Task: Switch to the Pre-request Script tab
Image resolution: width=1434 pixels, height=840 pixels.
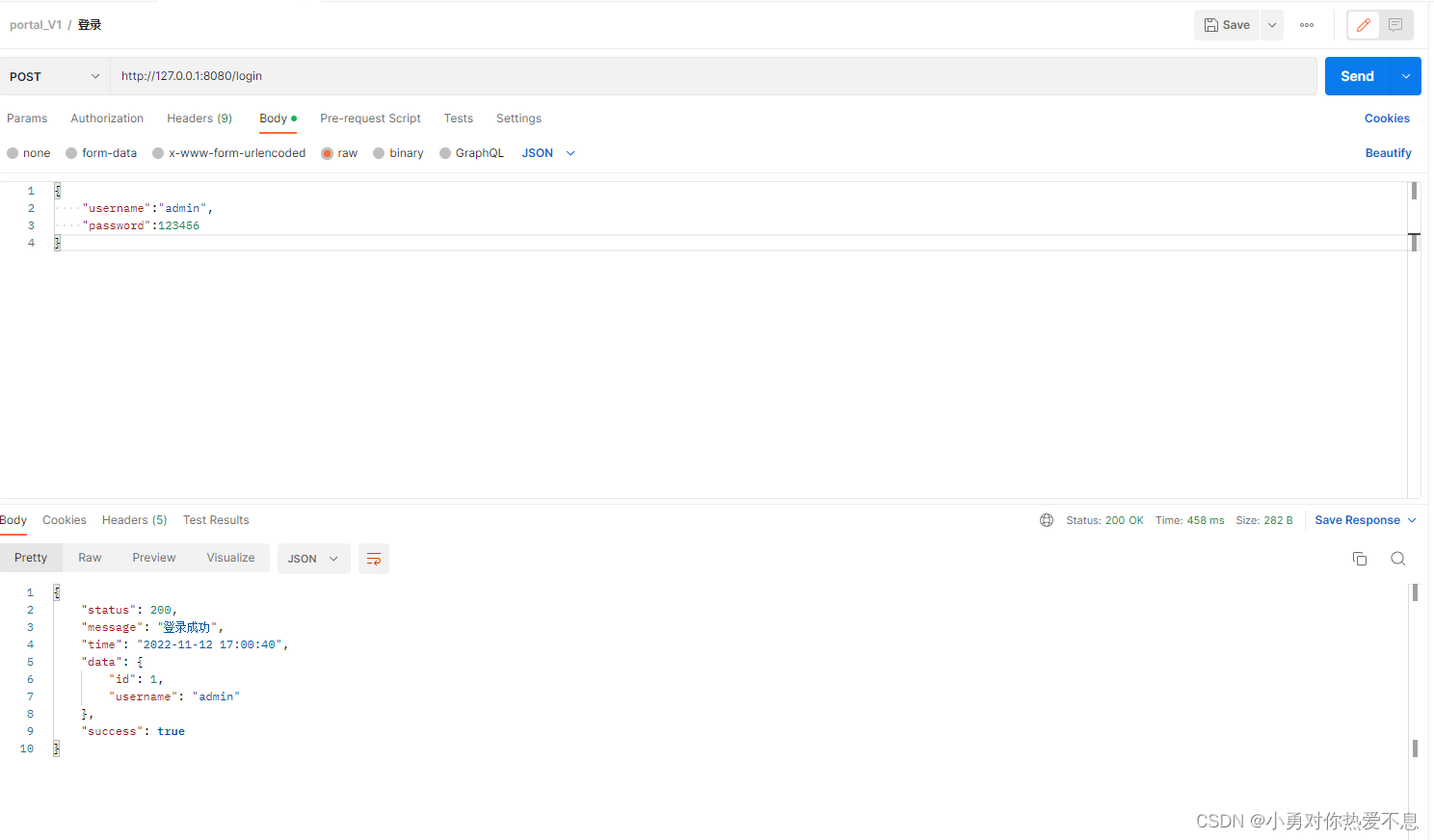Action: click(x=370, y=118)
